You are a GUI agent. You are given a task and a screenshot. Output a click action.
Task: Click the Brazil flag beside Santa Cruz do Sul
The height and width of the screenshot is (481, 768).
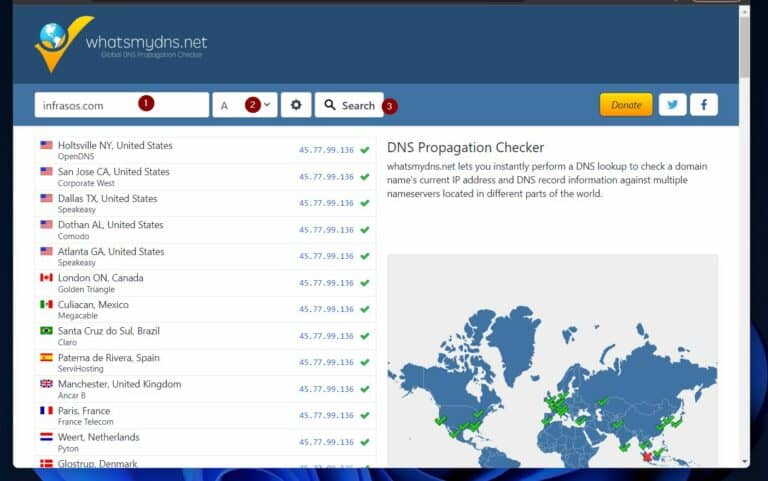pos(47,331)
